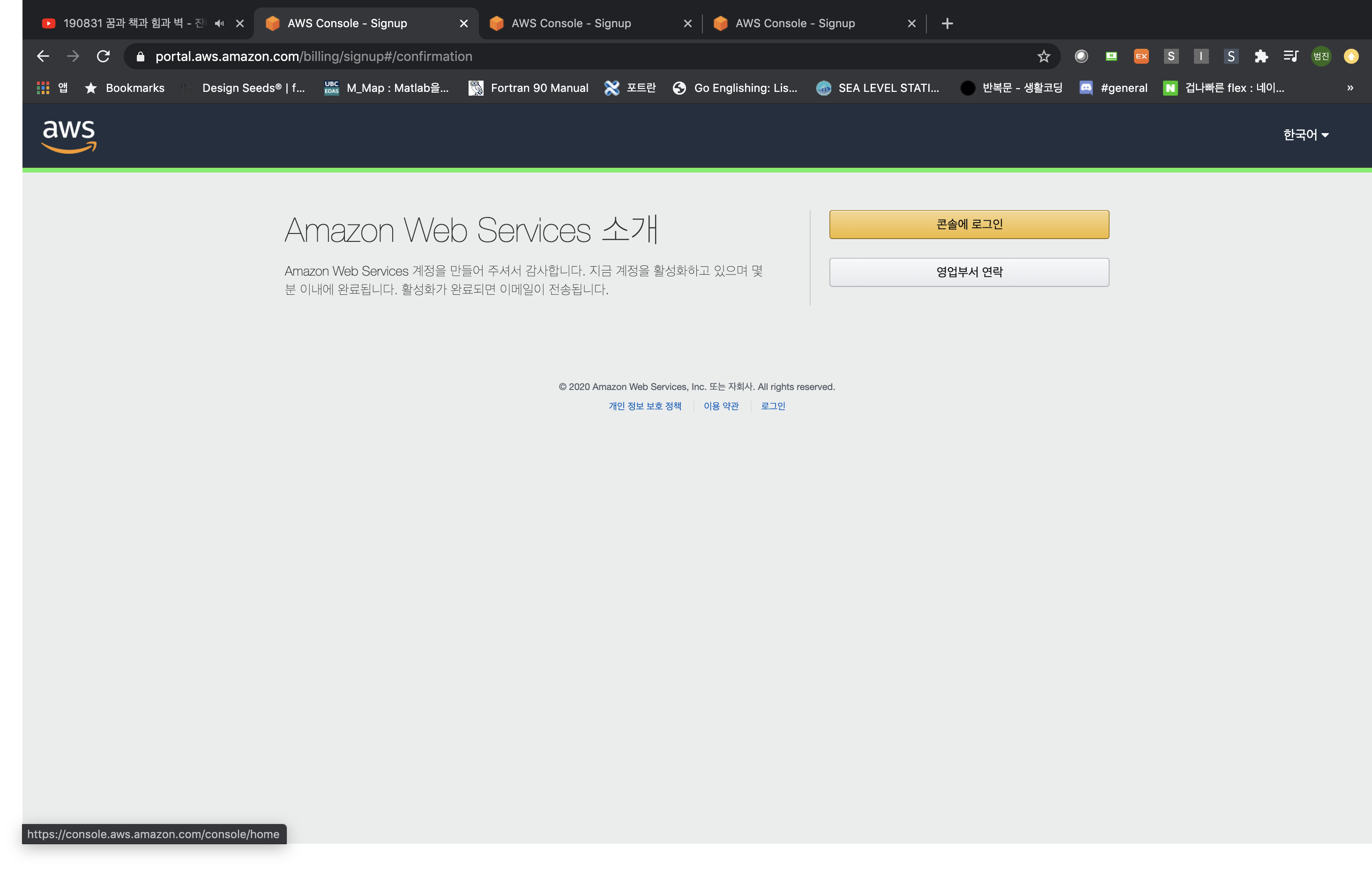Viewport: 1372px width, 870px height.
Task: Open the Chrome profile avatar 범진
Action: pyautogui.click(x=1321, y=56)
